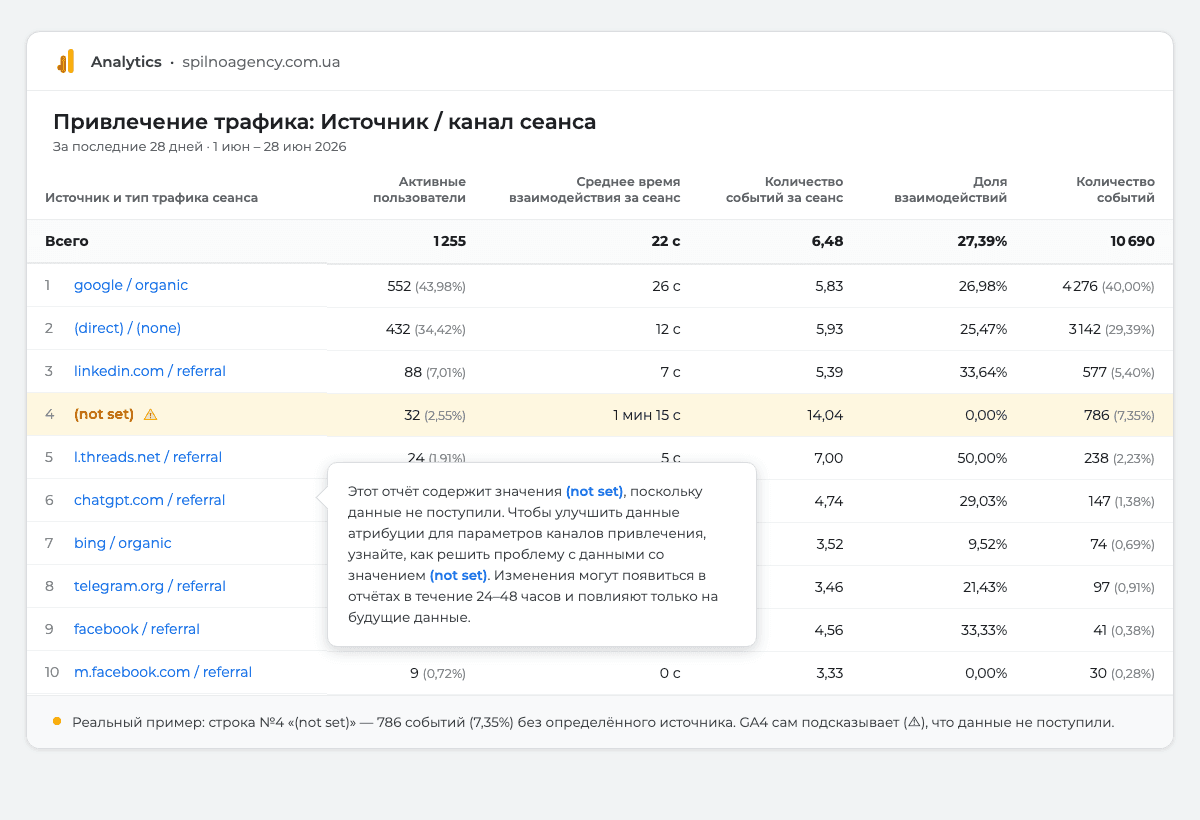Viewport: 1200px width, 820px height.
Task: Open telegram.org / referral source link
Action: pos(150,586)
